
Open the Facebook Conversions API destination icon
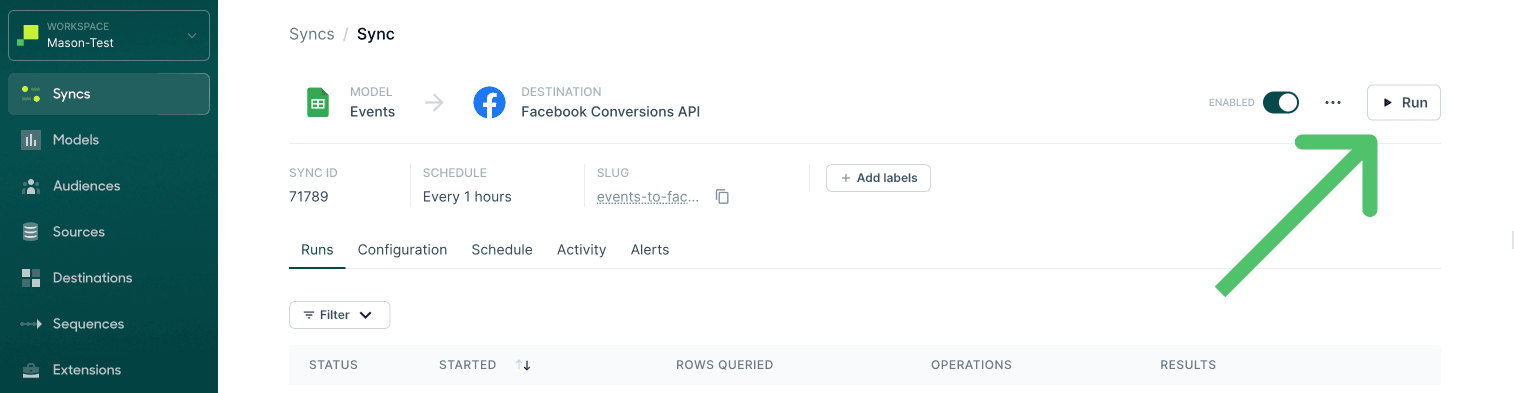pyautogui.click(x=489, y=102)
